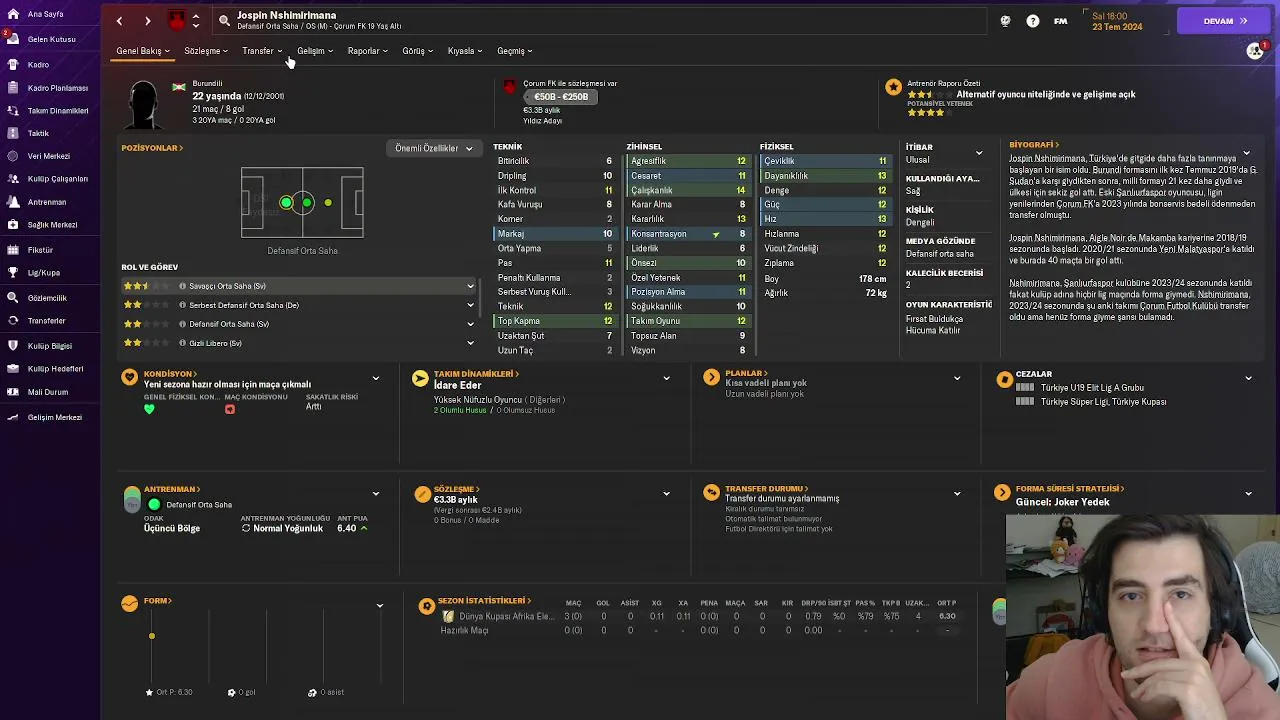The width and height of the screenshot is (1280, 720).
Task: Click the back navigation arrow
Action: [120, 21]
